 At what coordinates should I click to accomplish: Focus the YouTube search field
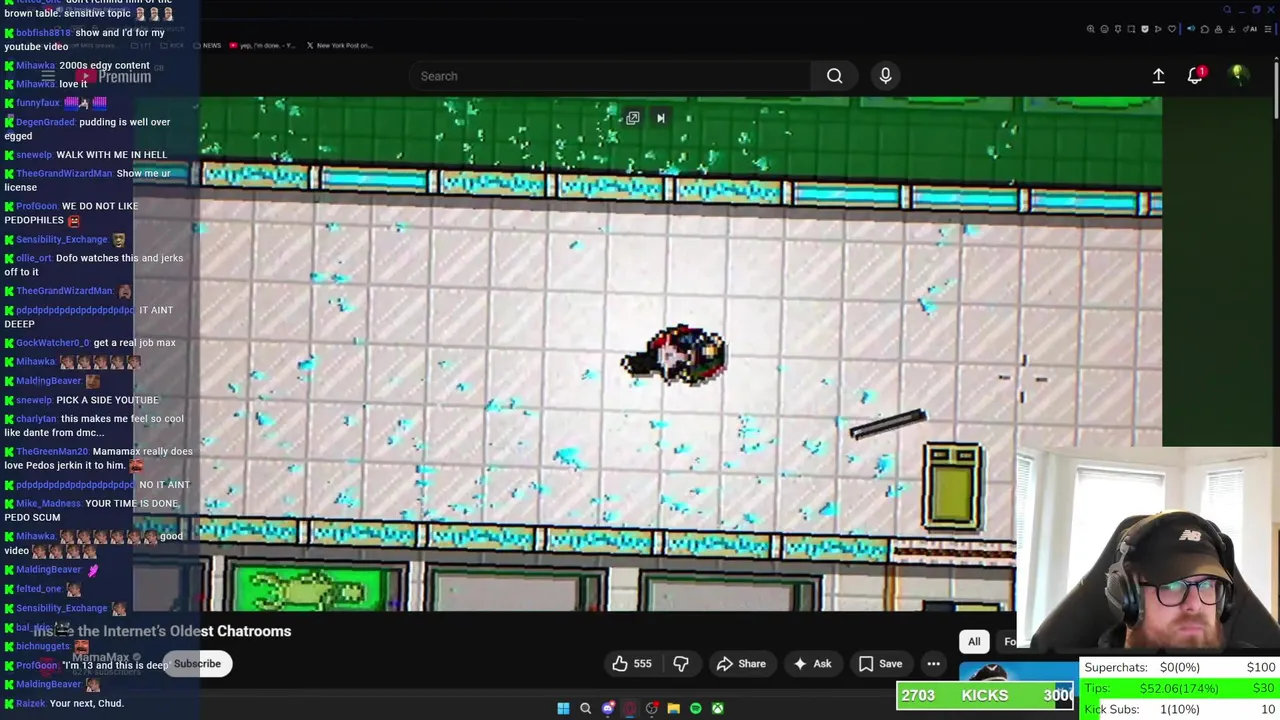610,76
